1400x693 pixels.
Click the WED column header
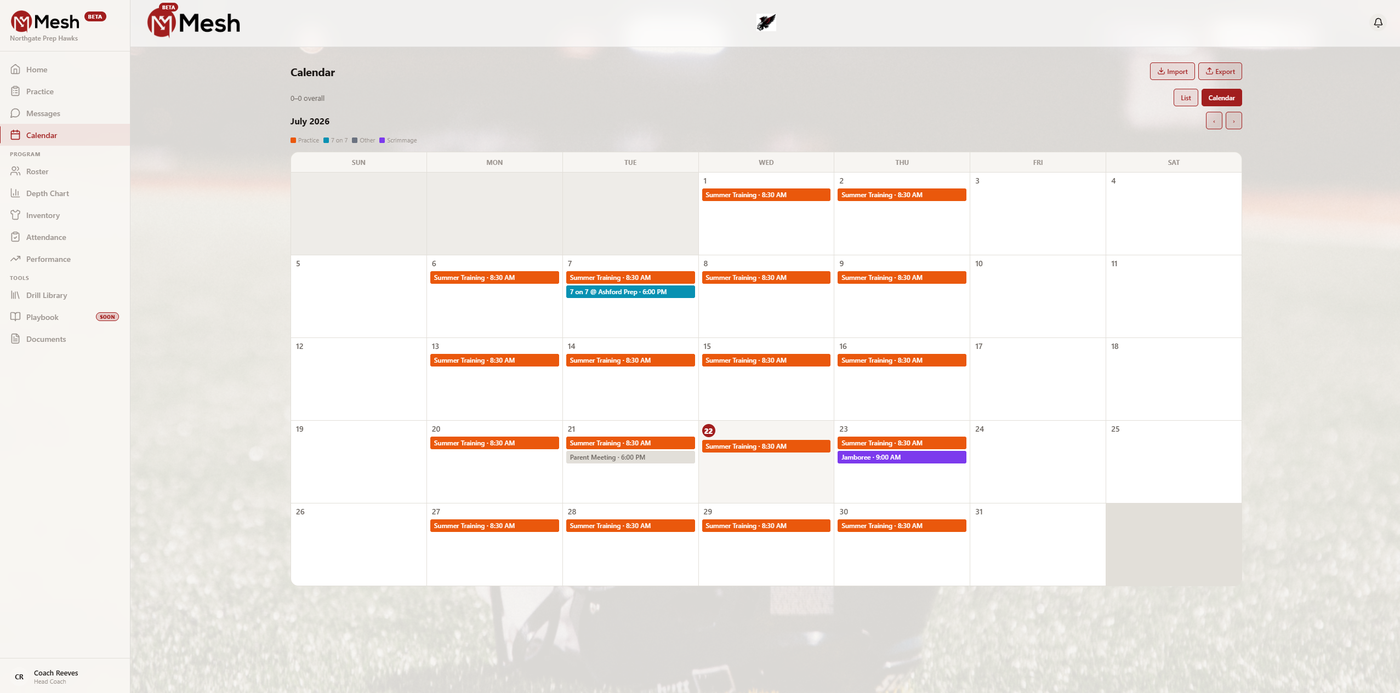pyautogui.click(x=766, y=162)
